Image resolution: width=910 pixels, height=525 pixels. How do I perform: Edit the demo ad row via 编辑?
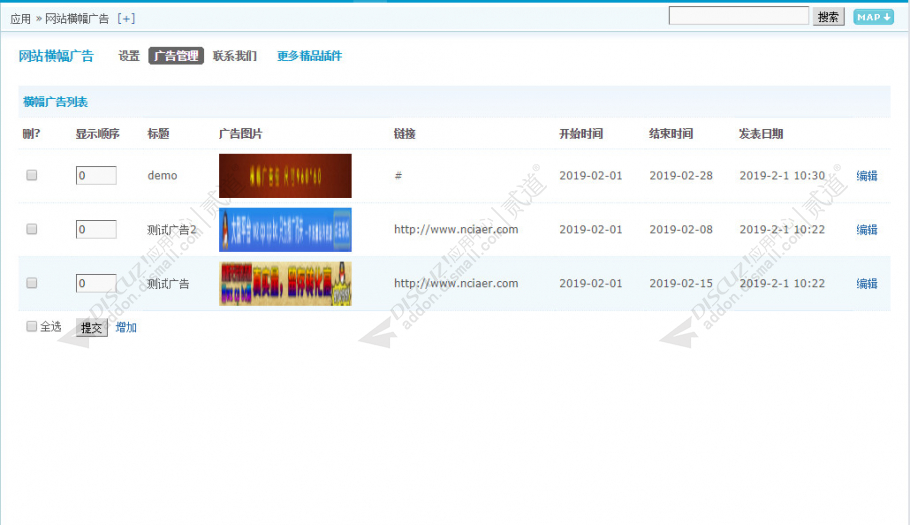867,176
